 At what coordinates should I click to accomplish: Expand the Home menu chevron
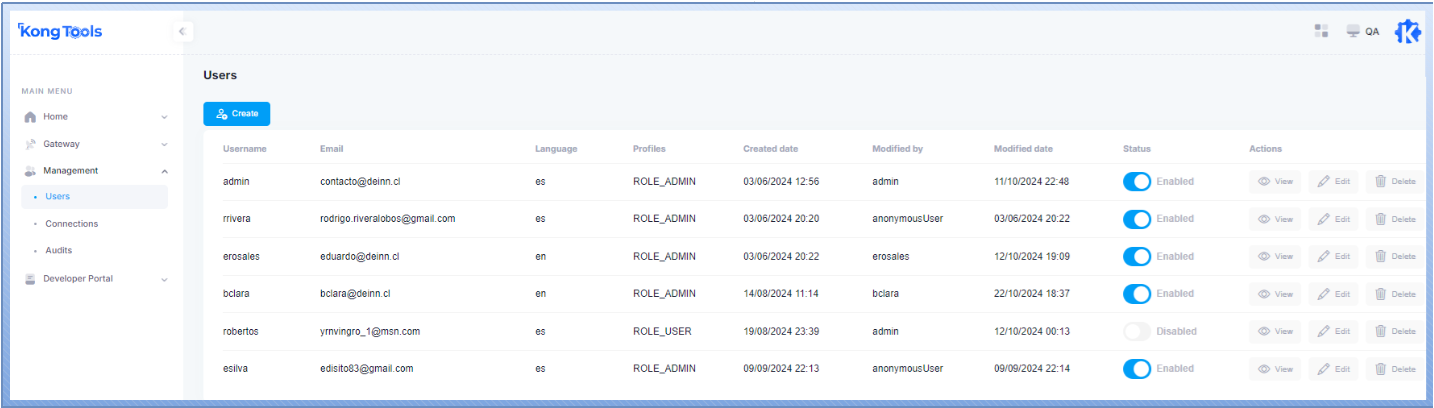[164, 117]
